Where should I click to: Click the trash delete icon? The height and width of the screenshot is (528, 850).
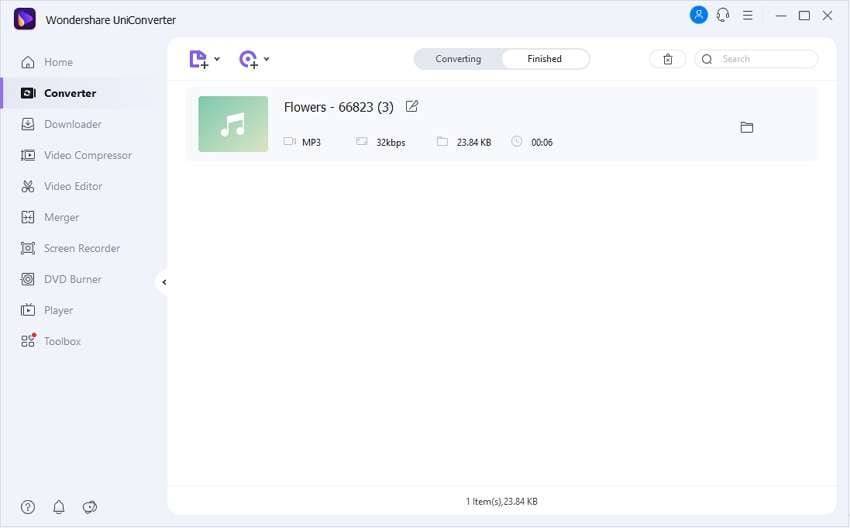point(668,59)
